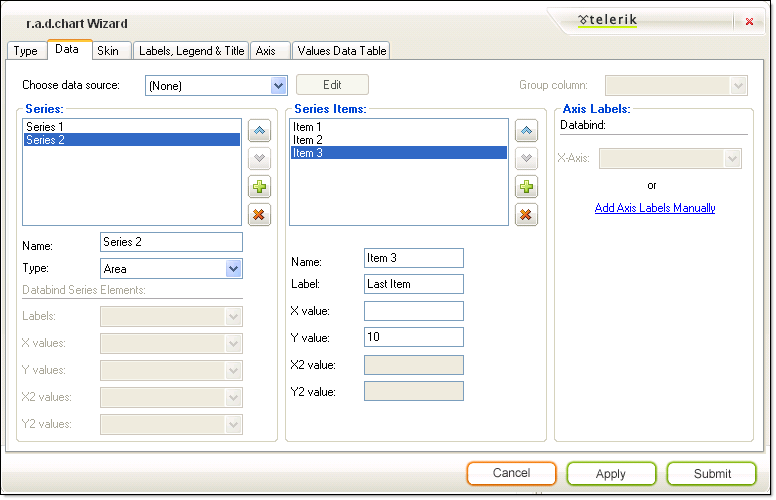Open the Values Data Table tab

pyautogui.click(x=341, y=51)
